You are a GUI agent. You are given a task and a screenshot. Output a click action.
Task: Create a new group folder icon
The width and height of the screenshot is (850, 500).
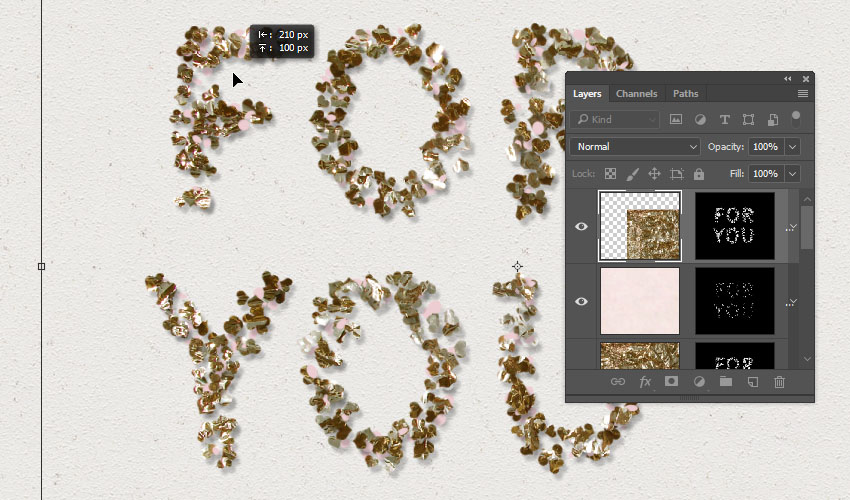[x=726, y=382]
